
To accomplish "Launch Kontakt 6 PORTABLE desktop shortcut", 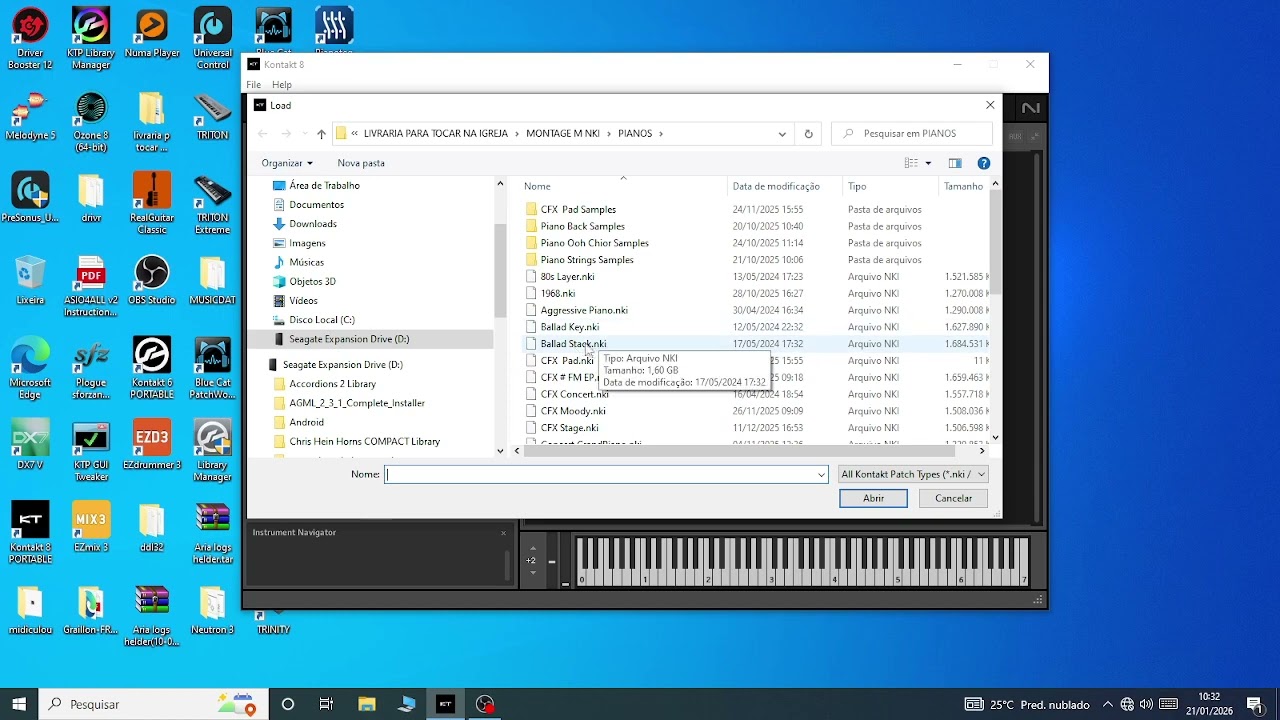I will click(x=152, y=369).
